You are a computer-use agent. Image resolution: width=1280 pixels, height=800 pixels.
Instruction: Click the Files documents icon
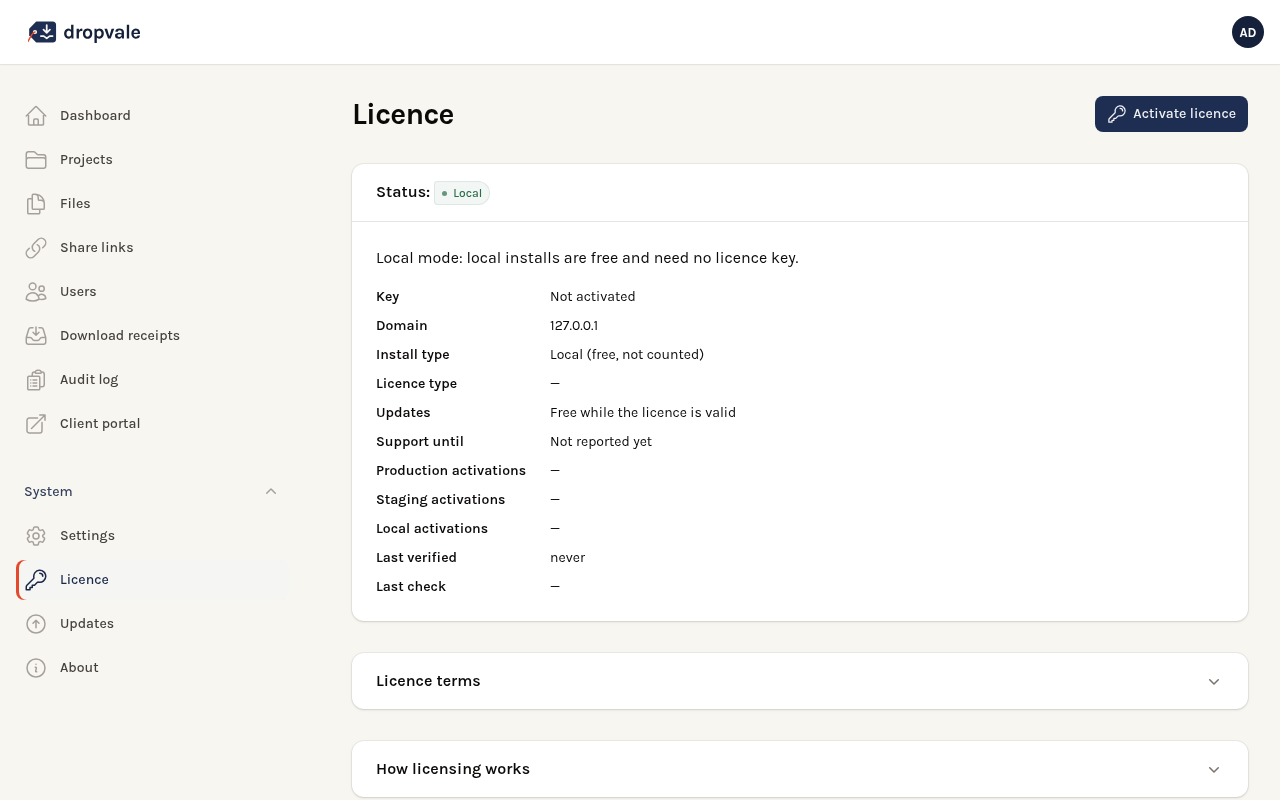(x=36, y=204)
